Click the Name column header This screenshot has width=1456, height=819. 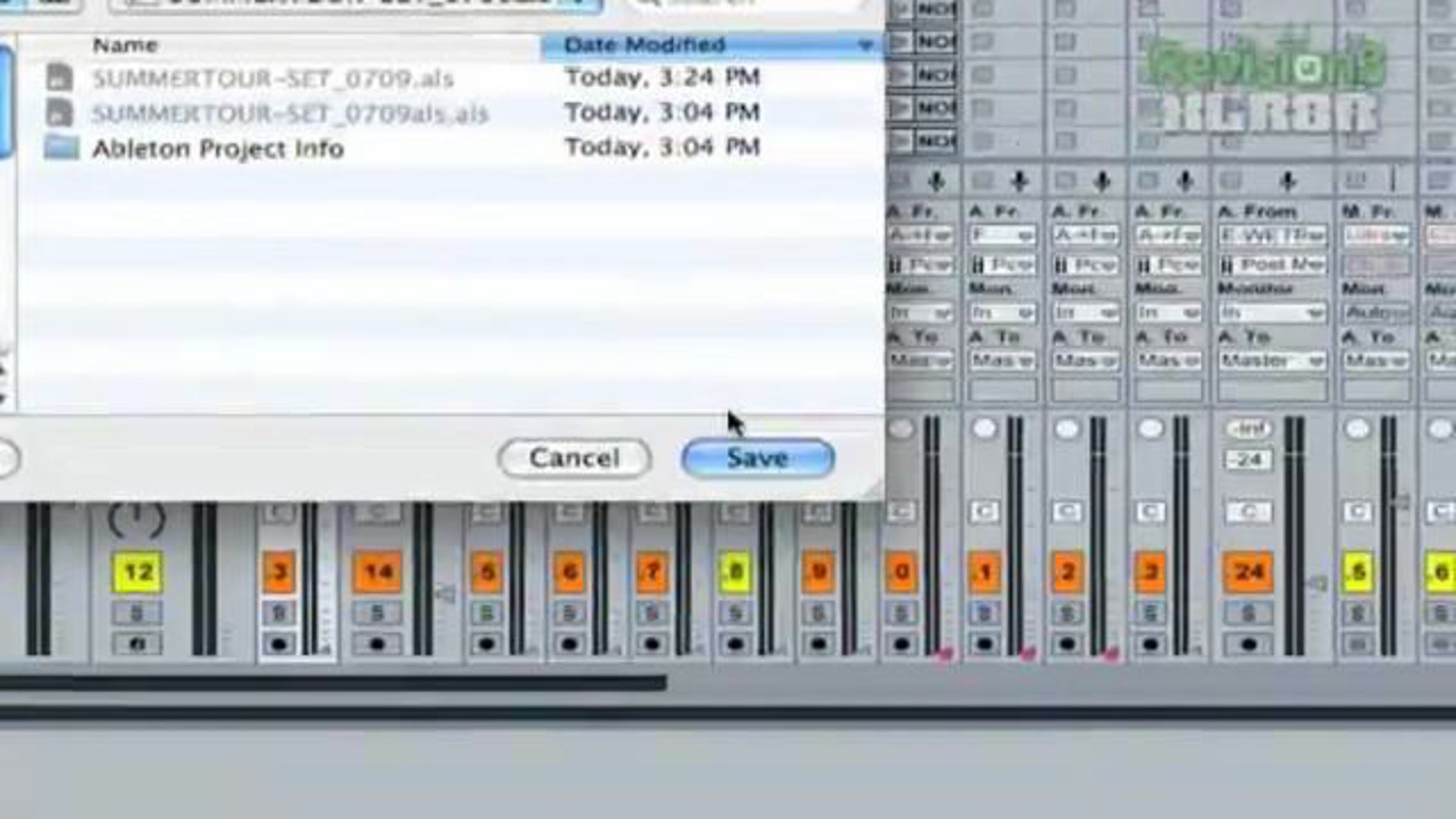[x=126, y=45]
